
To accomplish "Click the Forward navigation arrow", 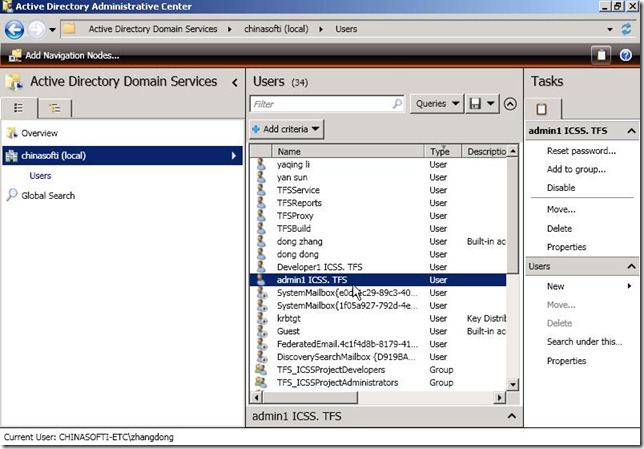I will pos(37,30).
